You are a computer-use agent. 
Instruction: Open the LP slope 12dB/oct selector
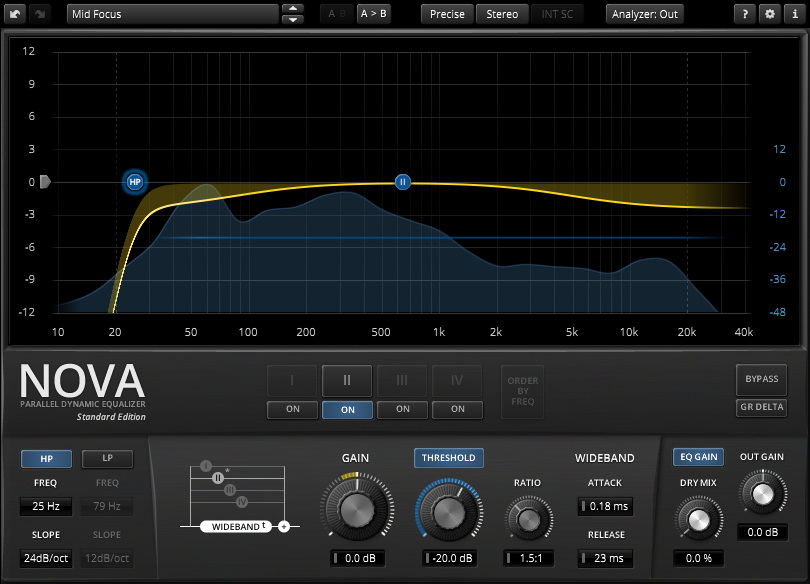107,558
